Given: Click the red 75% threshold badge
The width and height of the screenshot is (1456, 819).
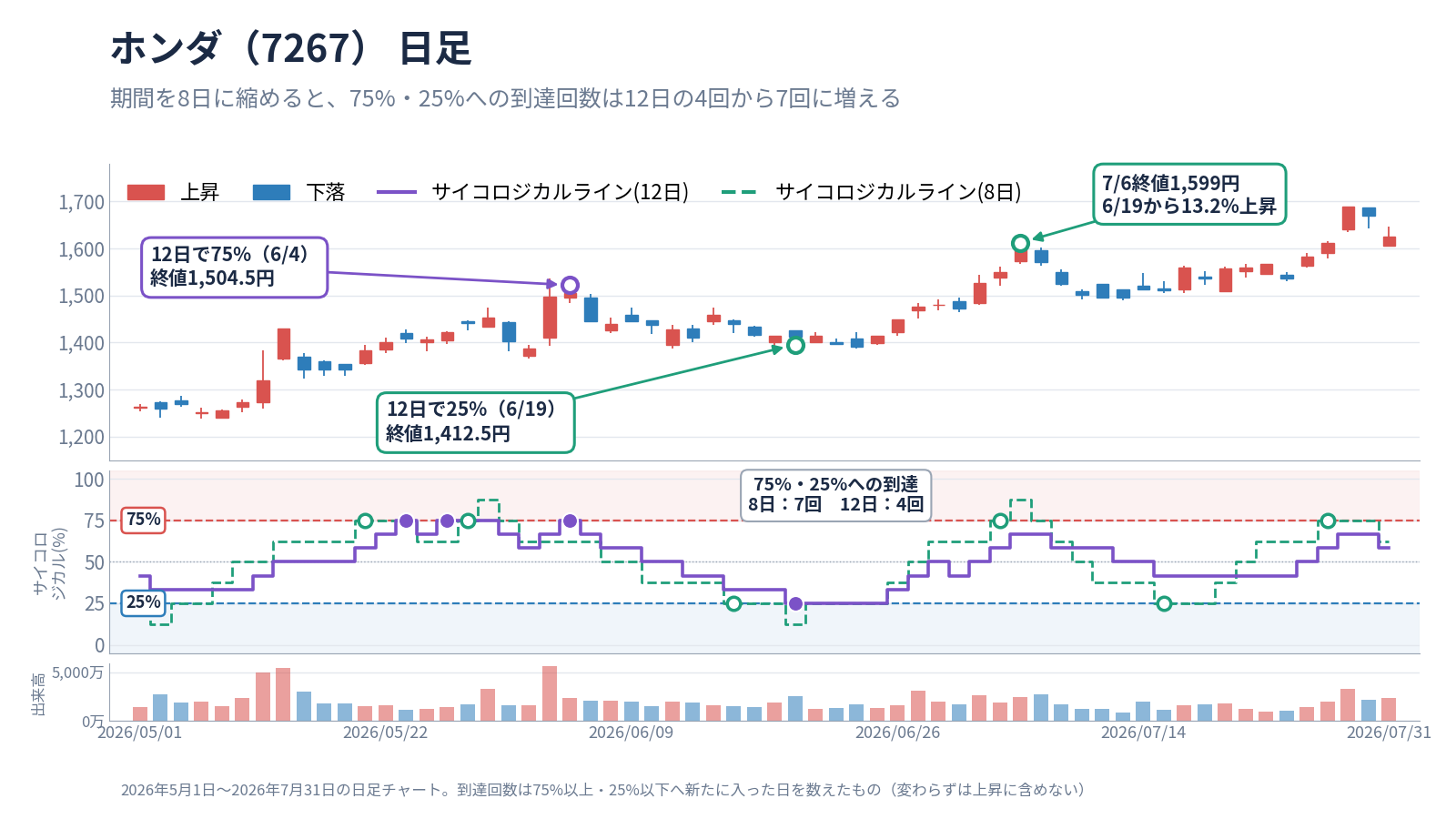Looking at the screenshot, I should pos(143,520).
